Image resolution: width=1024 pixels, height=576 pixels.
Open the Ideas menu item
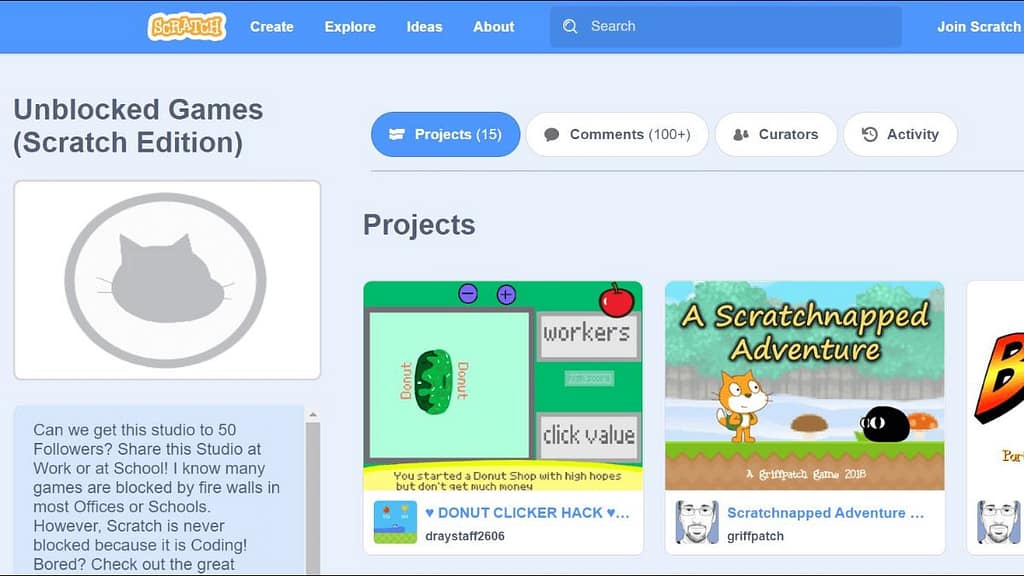pos(424,27)
